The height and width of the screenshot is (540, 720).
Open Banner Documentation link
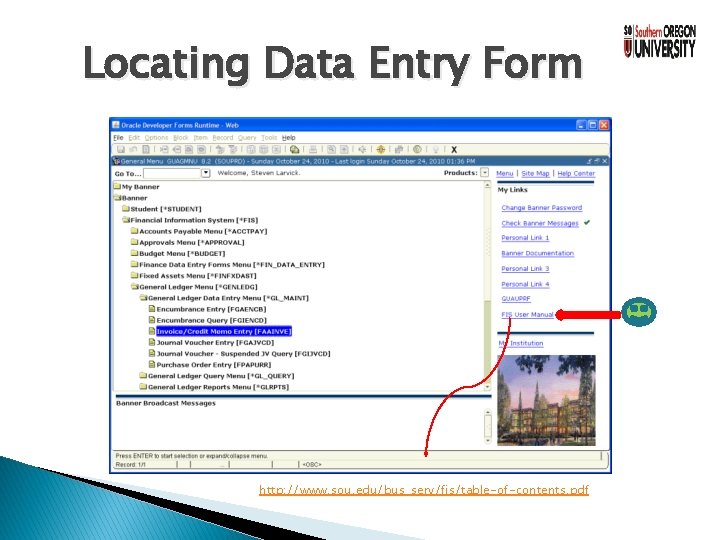[538, 253]
